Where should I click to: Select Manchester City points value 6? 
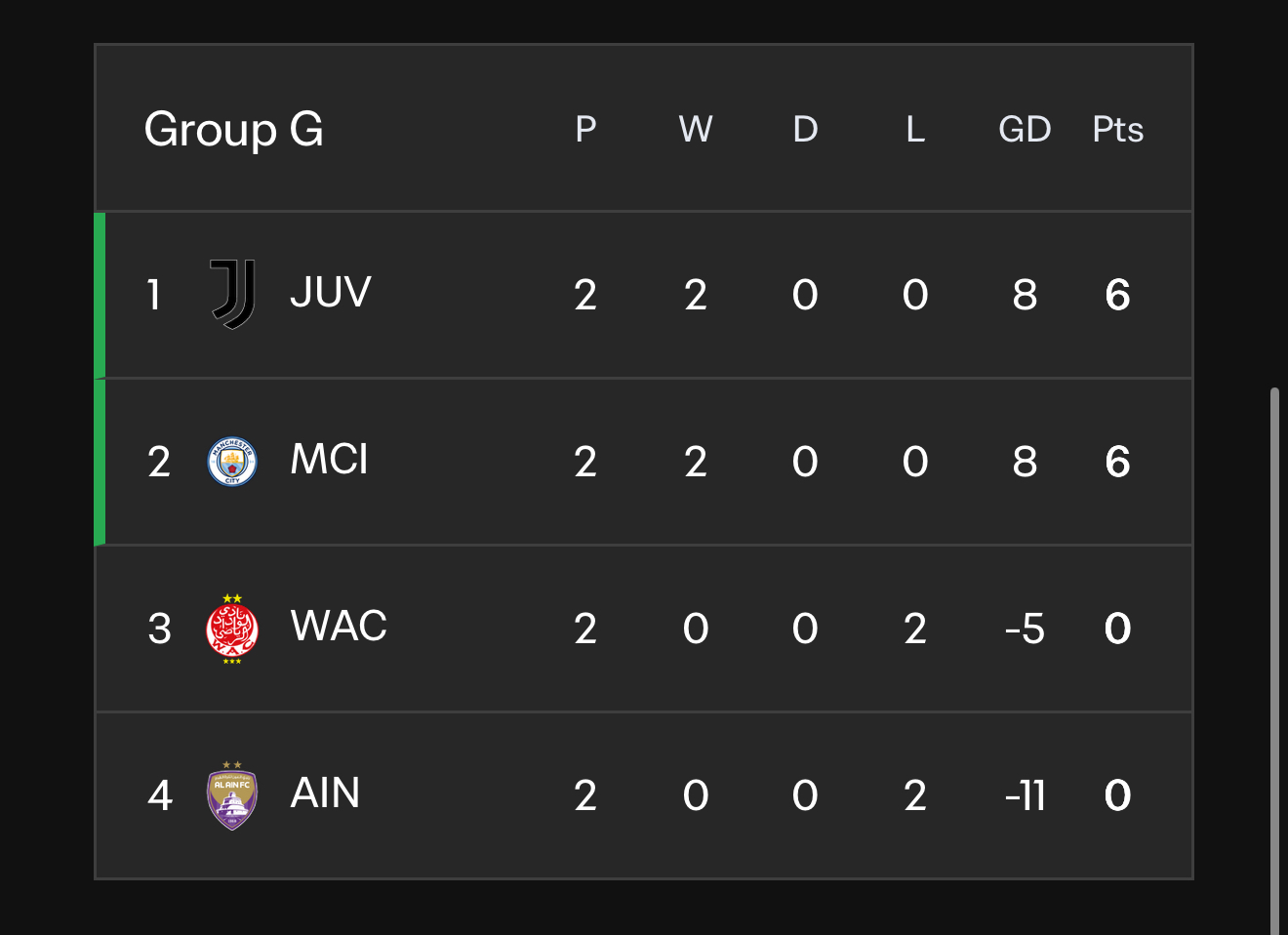[x=1118, y=462]
